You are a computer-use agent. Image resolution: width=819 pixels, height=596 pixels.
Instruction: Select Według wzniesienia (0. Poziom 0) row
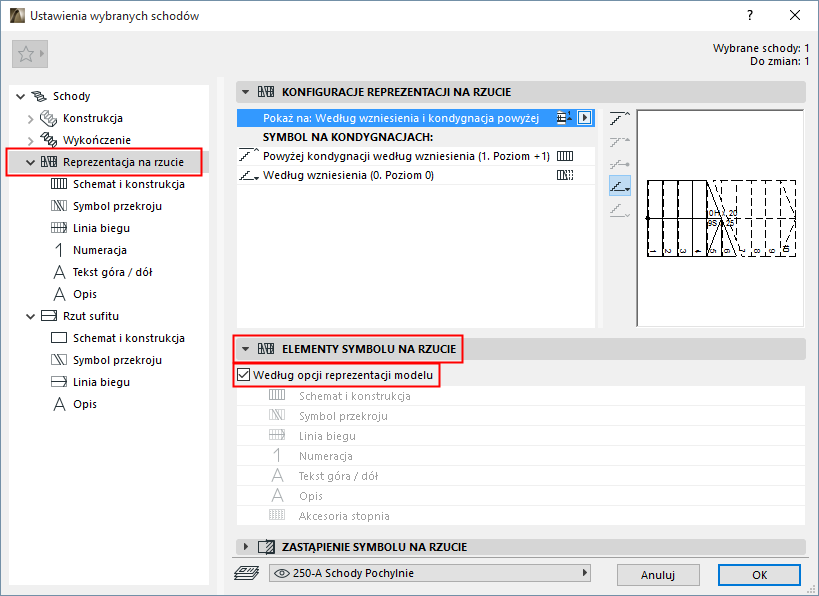pos(416,175)
